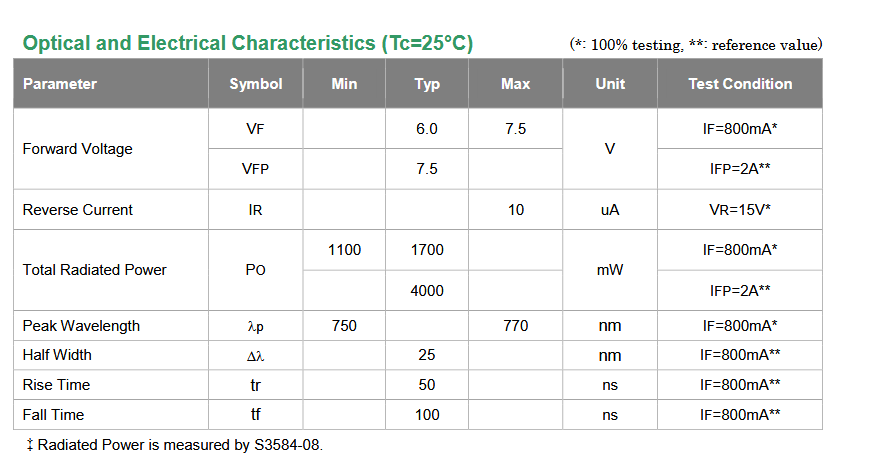Select the VFP symbol cell
The image size is (871, 466).
click(x=256, y=169)
